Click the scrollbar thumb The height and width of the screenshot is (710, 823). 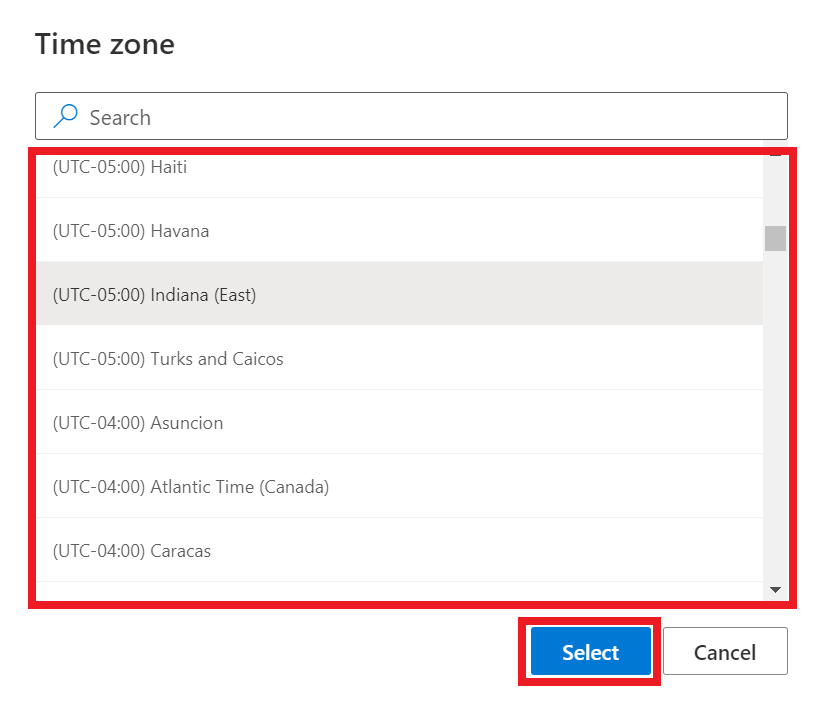(775, 237)
